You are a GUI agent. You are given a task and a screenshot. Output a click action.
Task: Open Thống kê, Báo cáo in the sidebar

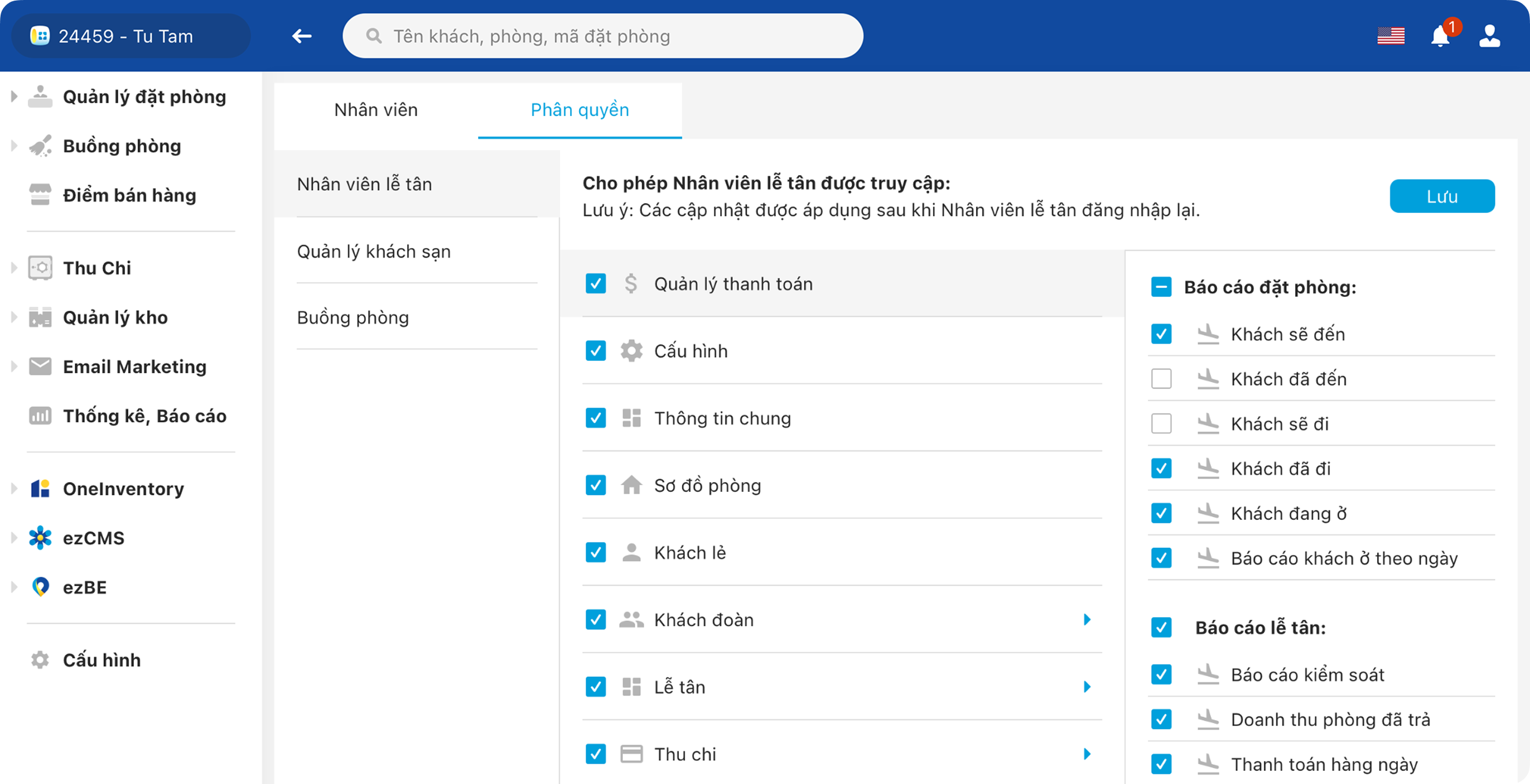144,416
